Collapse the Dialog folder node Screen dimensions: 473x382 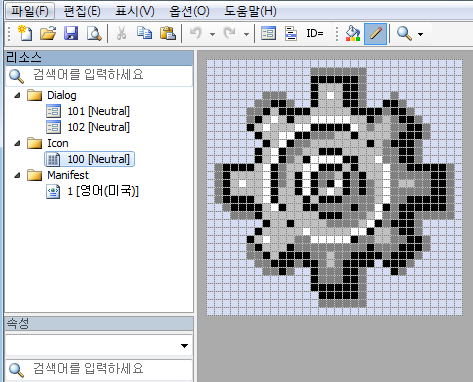[x=17, y=96]
